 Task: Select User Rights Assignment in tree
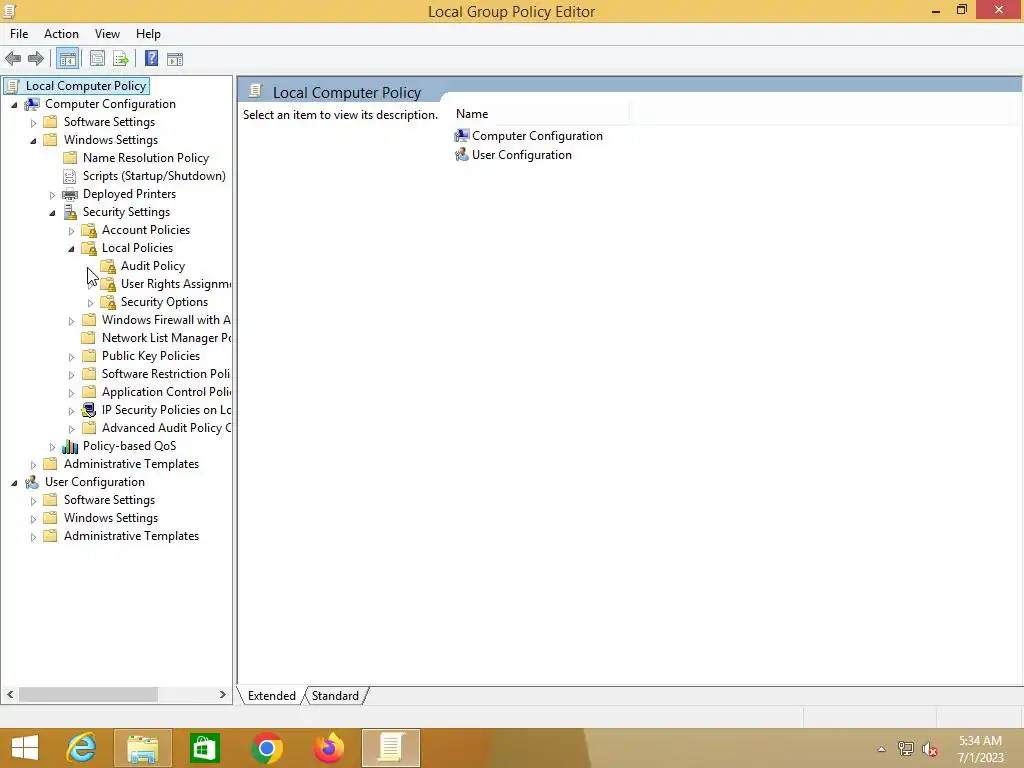(x=176, y=284)
